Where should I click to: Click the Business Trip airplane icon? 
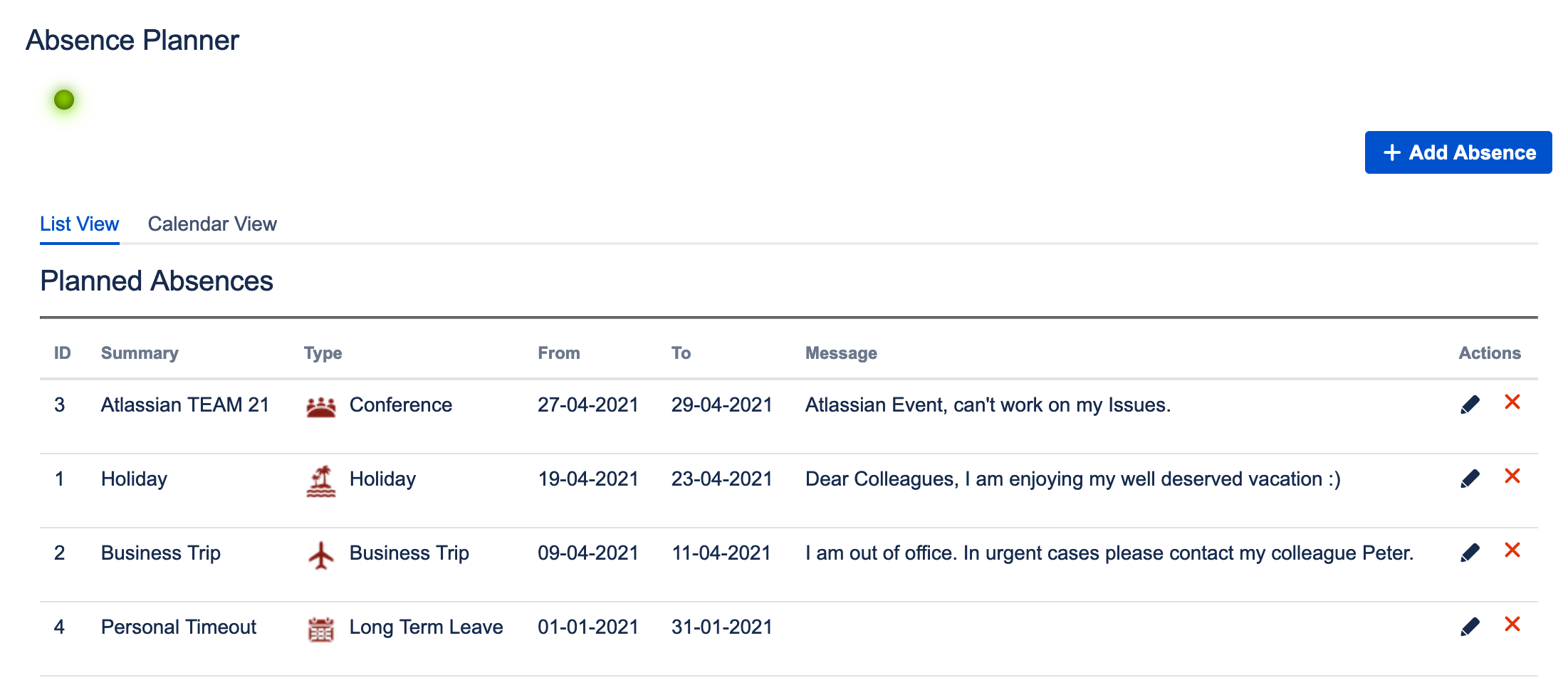tap(321, 555)
